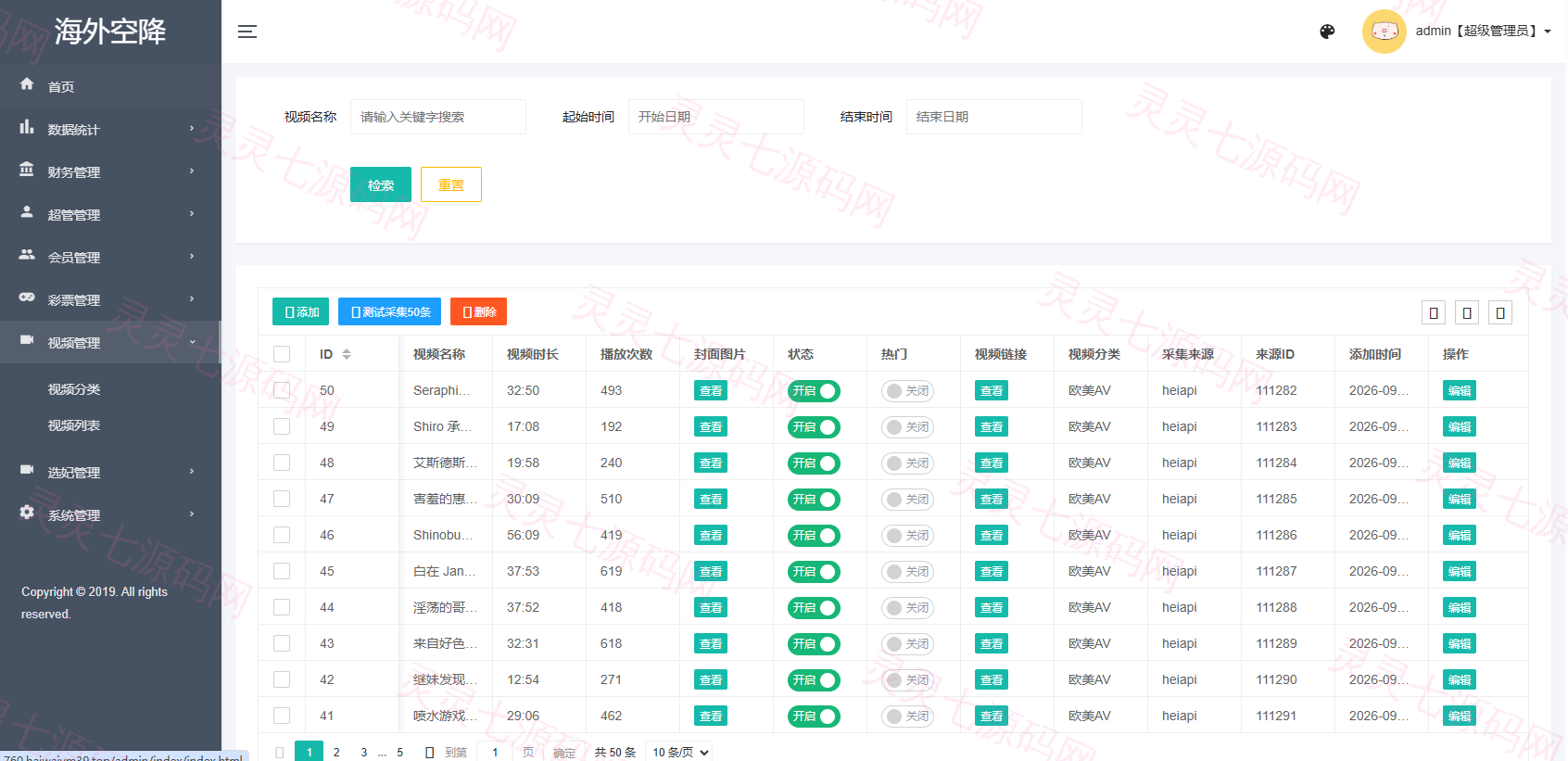
Task: Click the 检索 search button
Action: tap(381, 184)
